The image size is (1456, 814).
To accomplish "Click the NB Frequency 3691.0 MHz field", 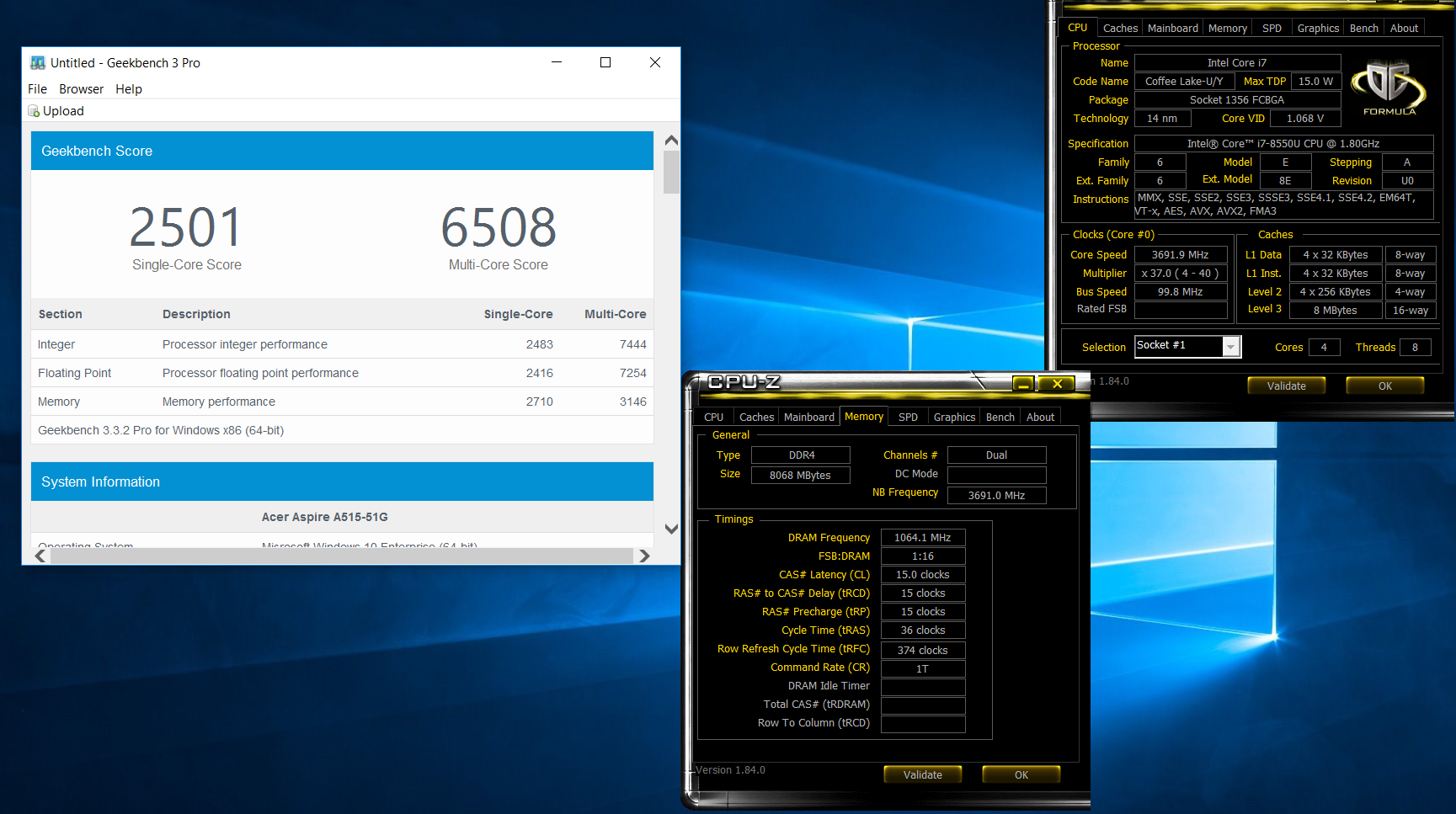I will click(996, 496).
